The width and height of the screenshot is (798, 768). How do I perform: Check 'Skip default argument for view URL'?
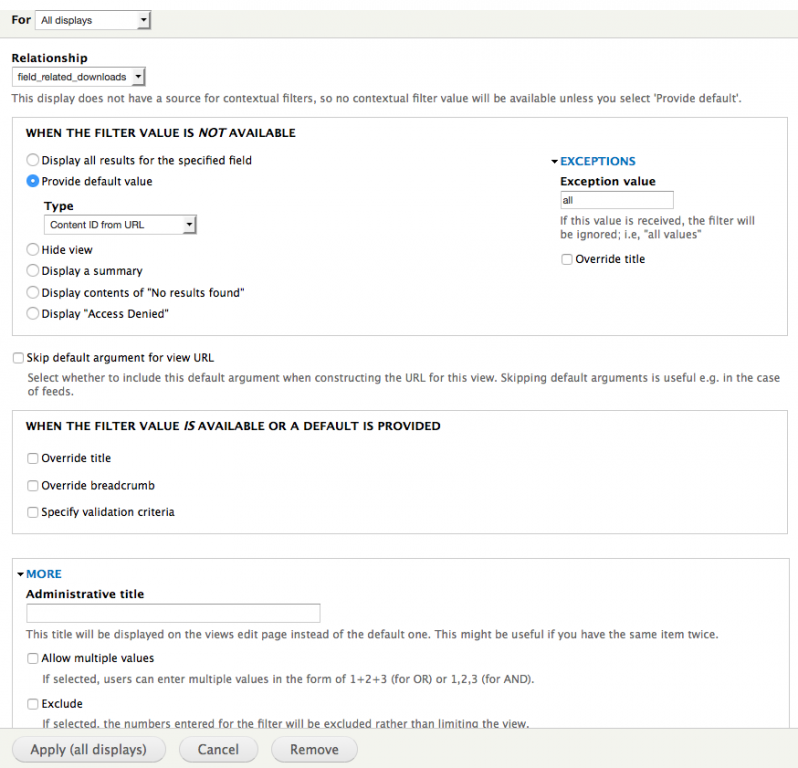click(18, 358)
